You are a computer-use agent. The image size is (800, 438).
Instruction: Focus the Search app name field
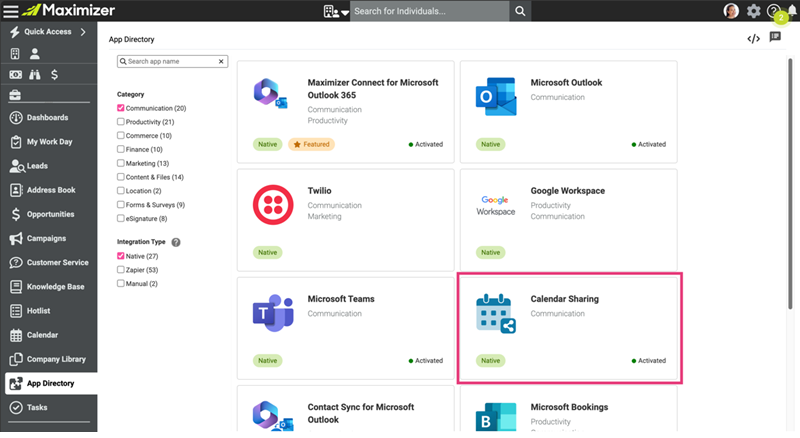(170, 61)
